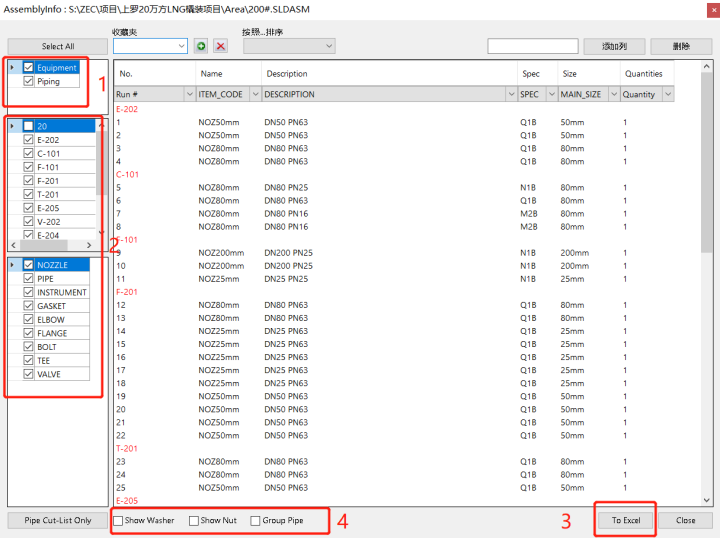This screenshot has width=720, height=538.
Task: Click the equipment list right scroll arrow
Action: click(89, 245)
